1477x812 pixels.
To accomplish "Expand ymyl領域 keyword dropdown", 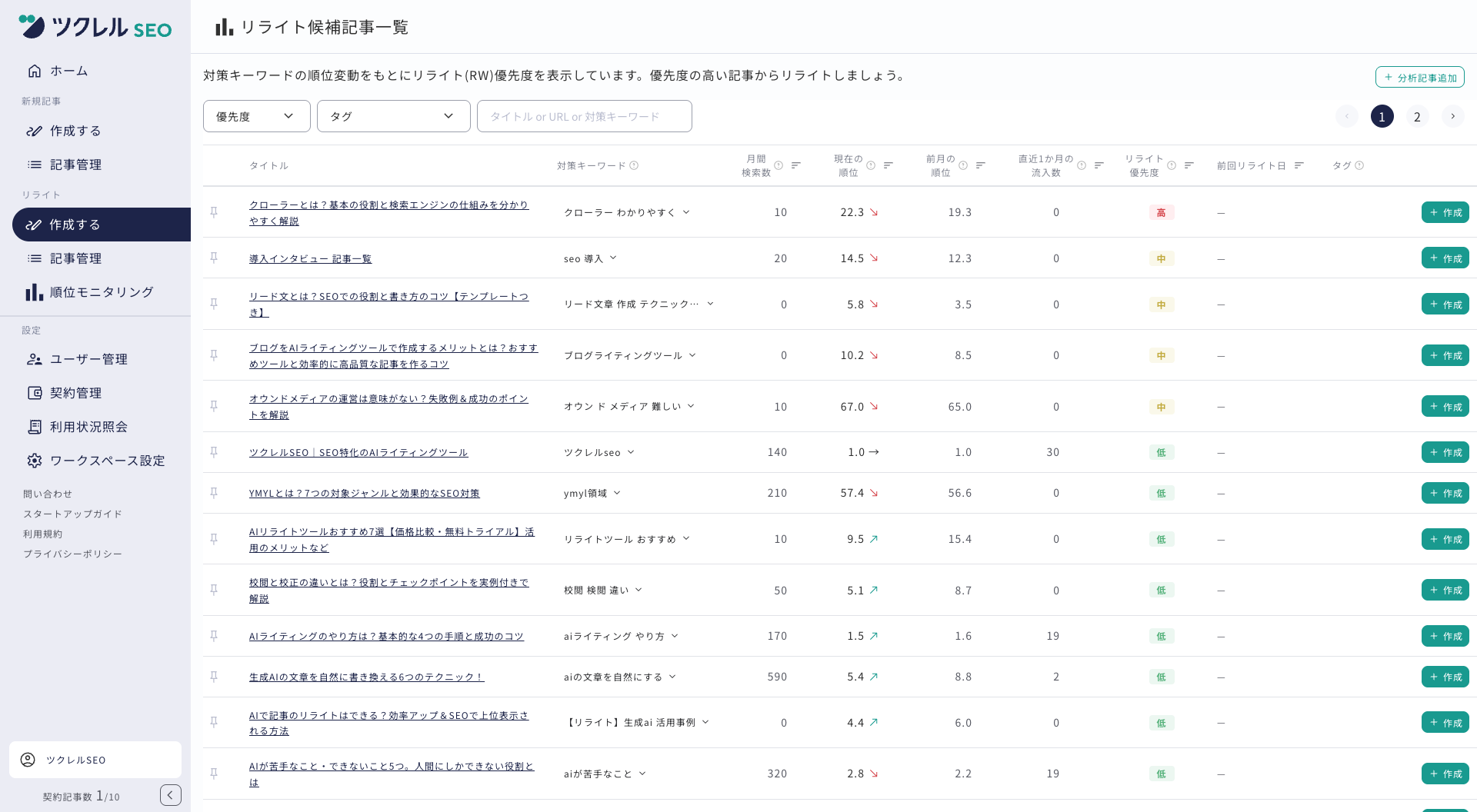I will click(x=617, y=493).
